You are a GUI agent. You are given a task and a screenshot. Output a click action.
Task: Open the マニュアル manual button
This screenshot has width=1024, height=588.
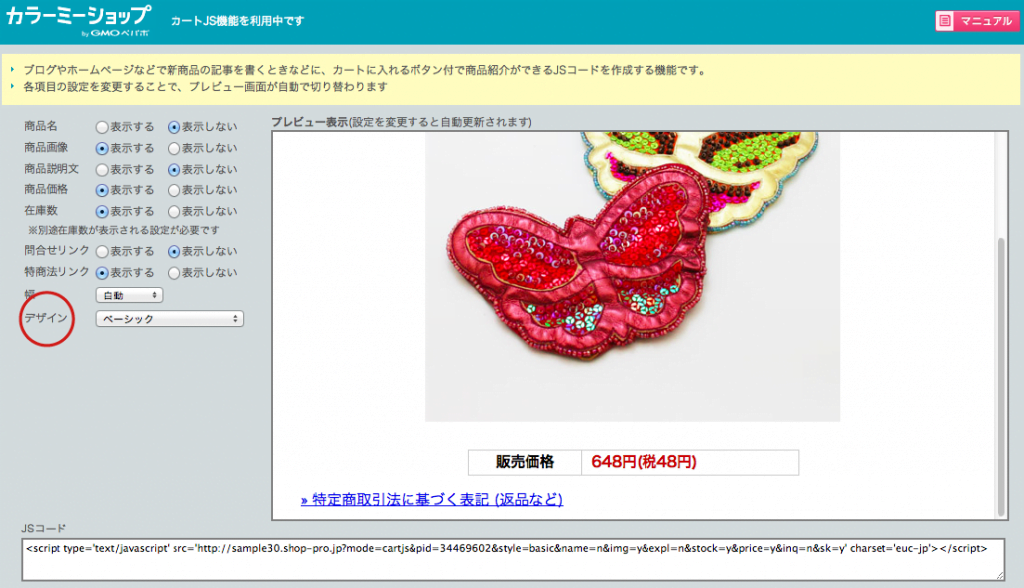click(977, 21)
